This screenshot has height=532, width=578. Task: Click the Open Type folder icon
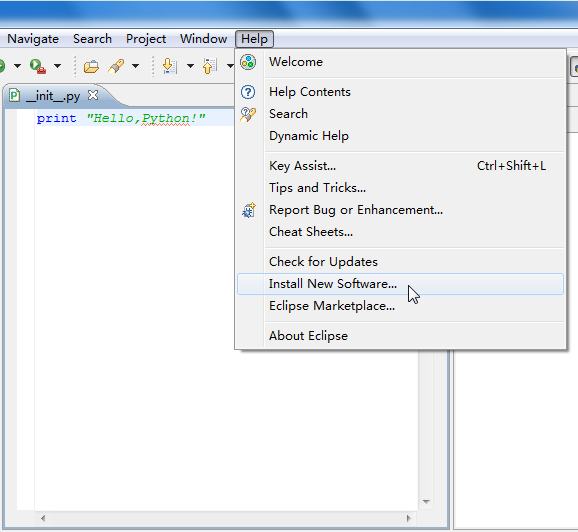click(91, 66)
